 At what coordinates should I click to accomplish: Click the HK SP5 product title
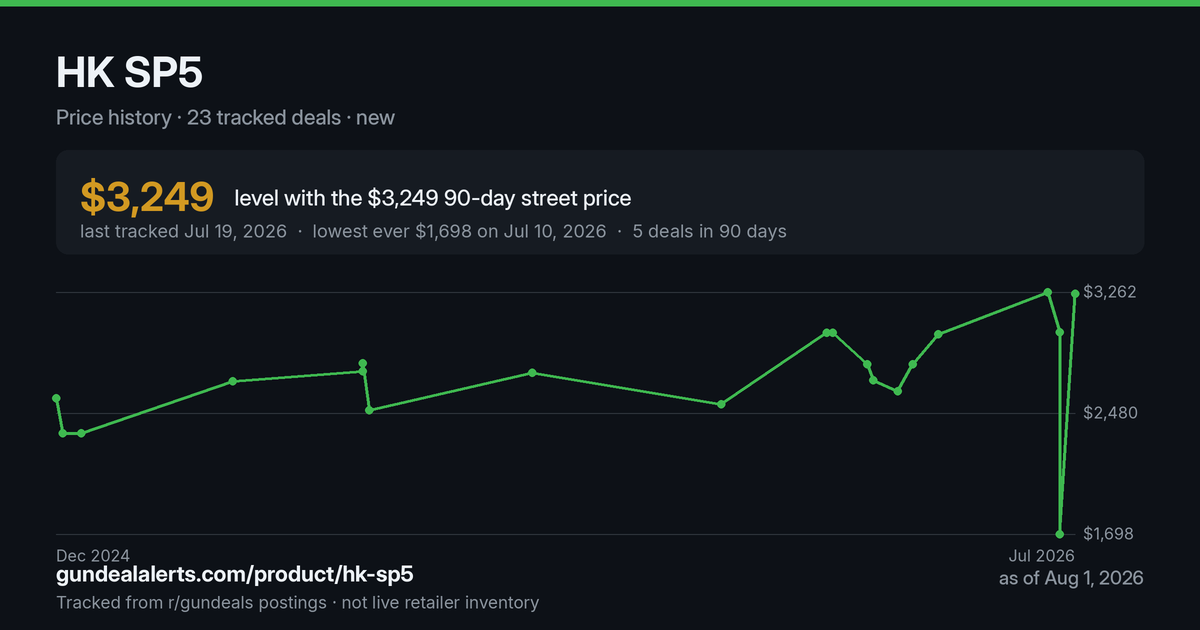131,75
